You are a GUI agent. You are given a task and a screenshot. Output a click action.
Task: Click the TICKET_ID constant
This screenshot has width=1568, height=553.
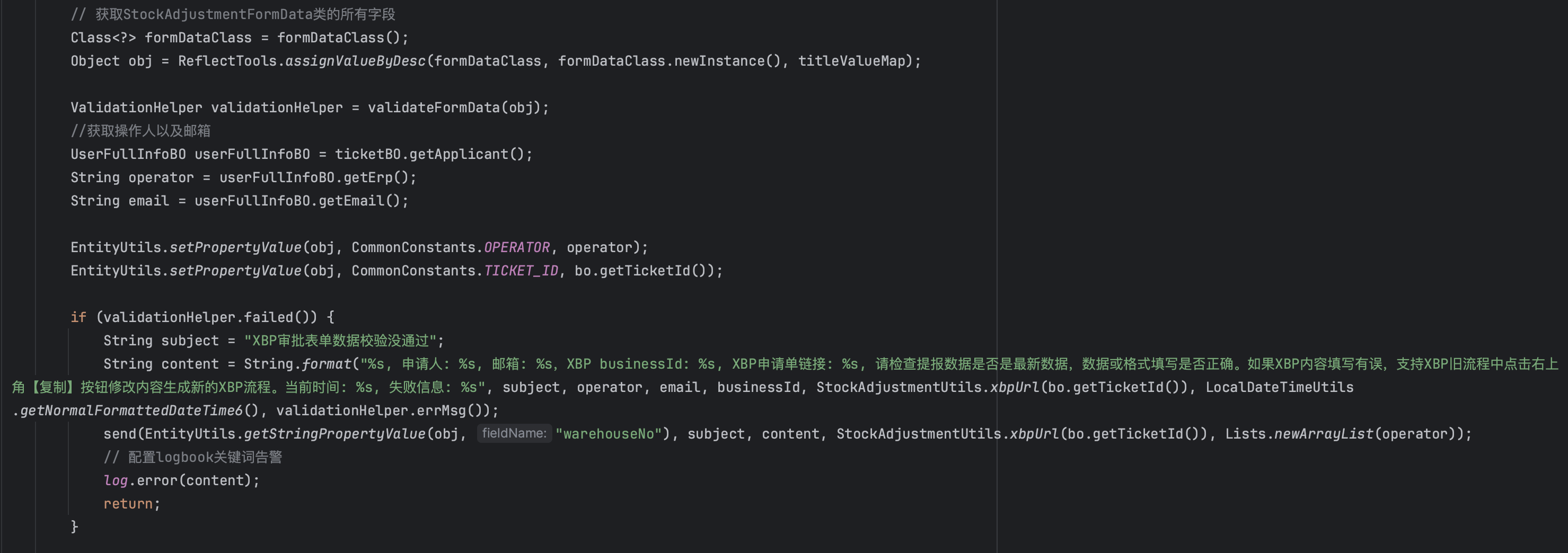(x=521, y=271)
